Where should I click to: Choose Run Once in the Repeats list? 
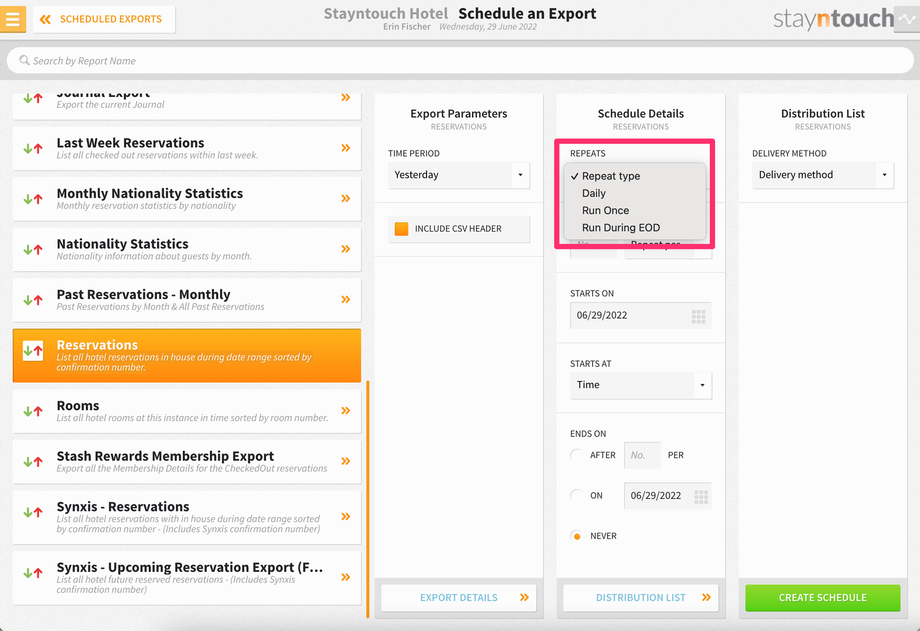coord(606,210)
